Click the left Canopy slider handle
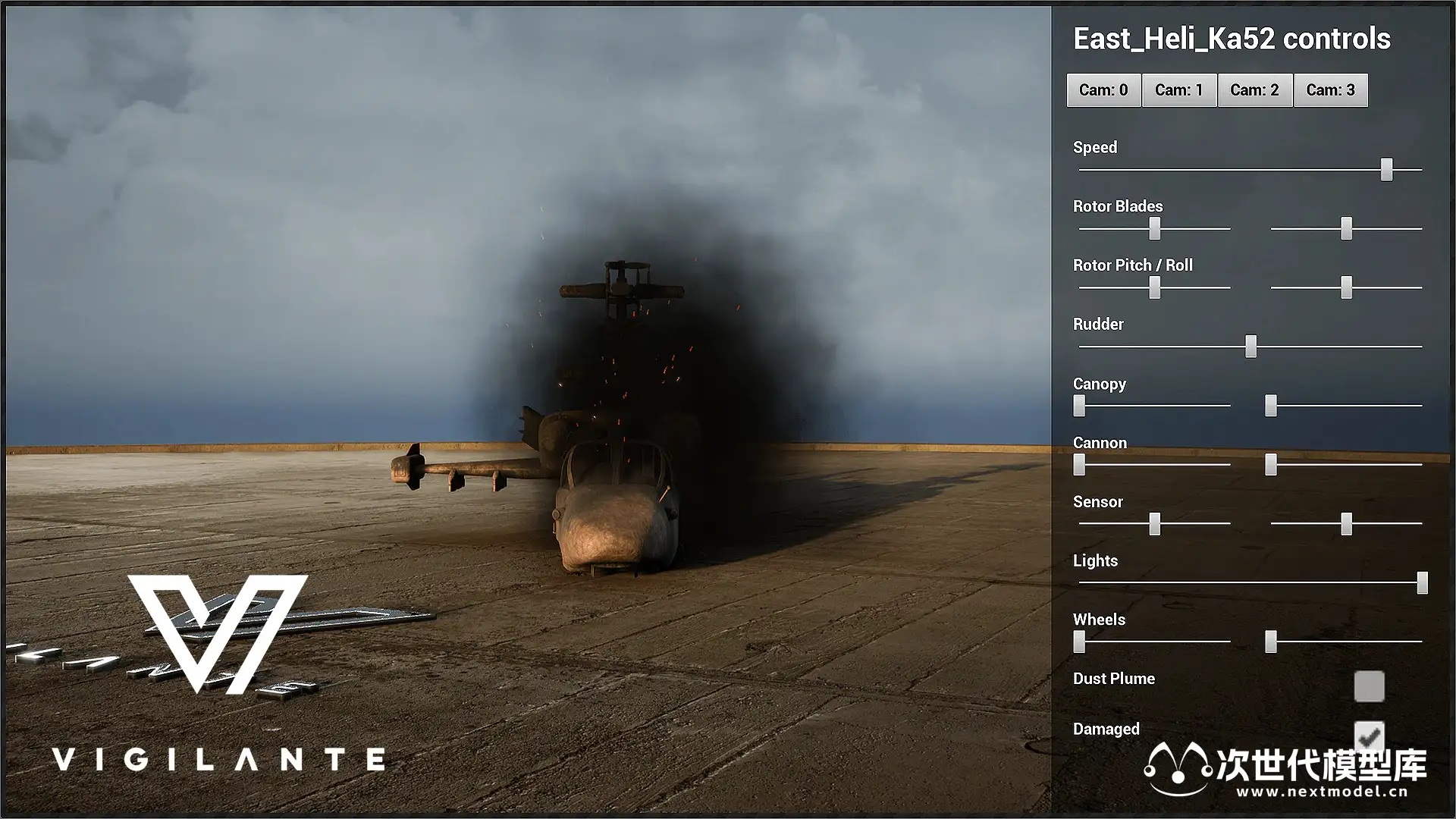The image size is (1456, 819). [1079, 406]
